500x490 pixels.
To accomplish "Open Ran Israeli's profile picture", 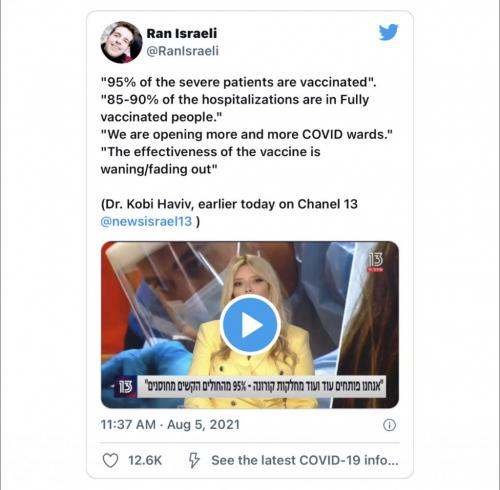I will [x=121, y=42].
